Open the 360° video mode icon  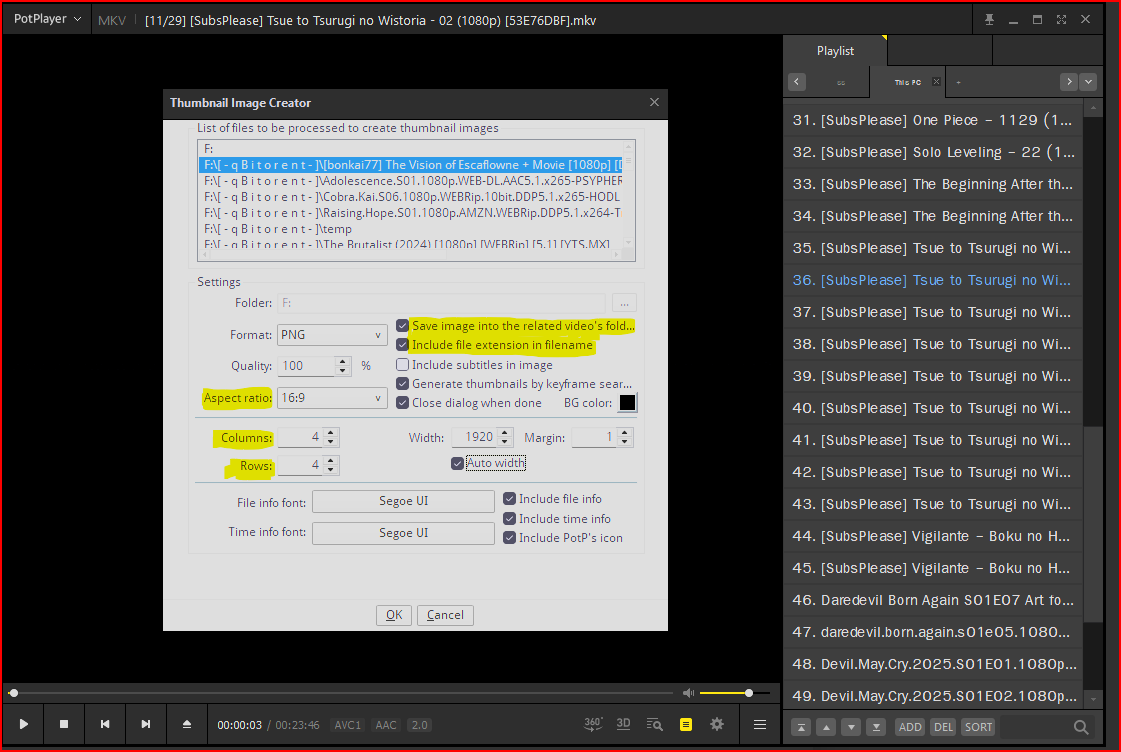[x=593, y=724]
